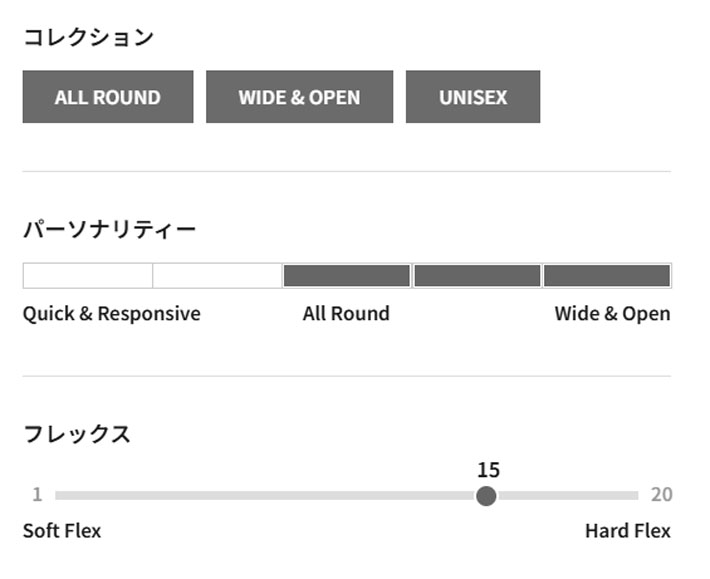Click the コレクション section heading
This screenshot has width=710, height=579.
(x=88, y=37)
